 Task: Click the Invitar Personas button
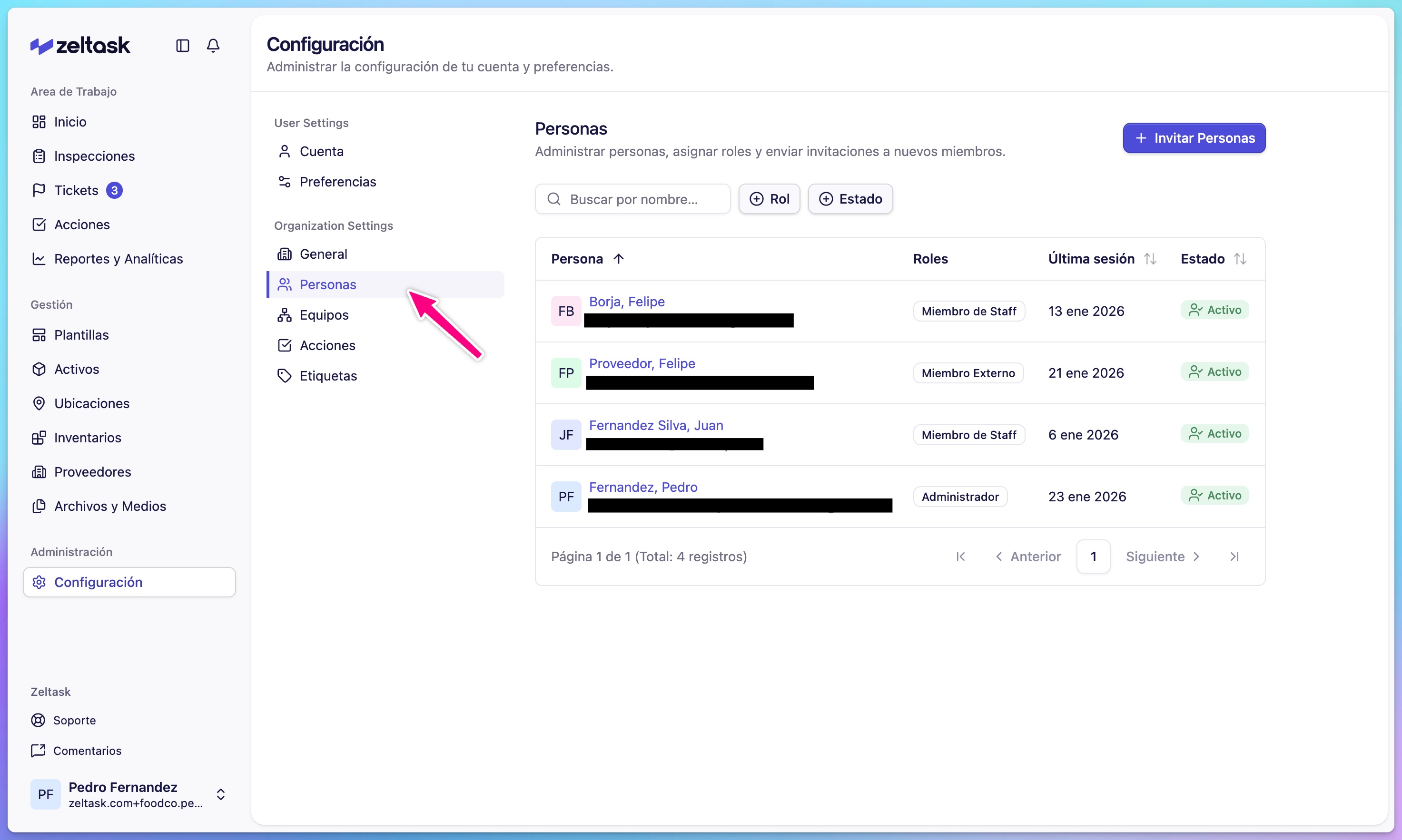pyautogui.click(x=1194, y=138)
